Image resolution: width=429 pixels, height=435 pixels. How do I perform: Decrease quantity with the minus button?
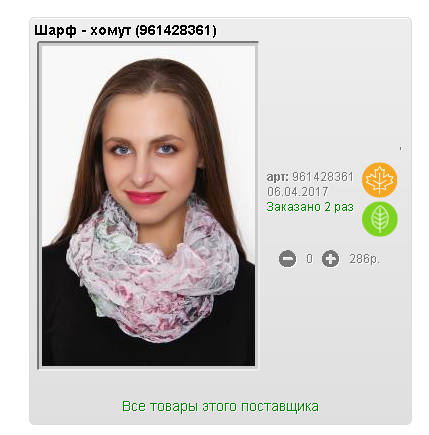287,259
